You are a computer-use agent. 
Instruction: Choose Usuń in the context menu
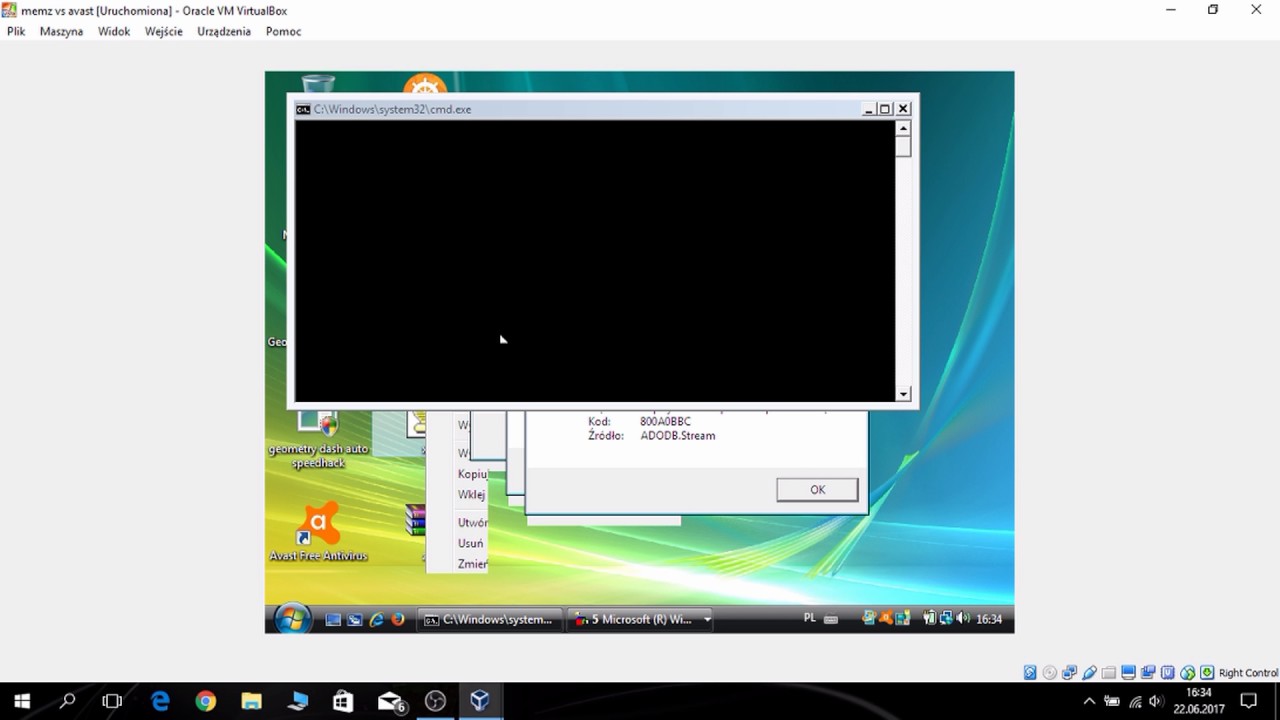[470, 543]
